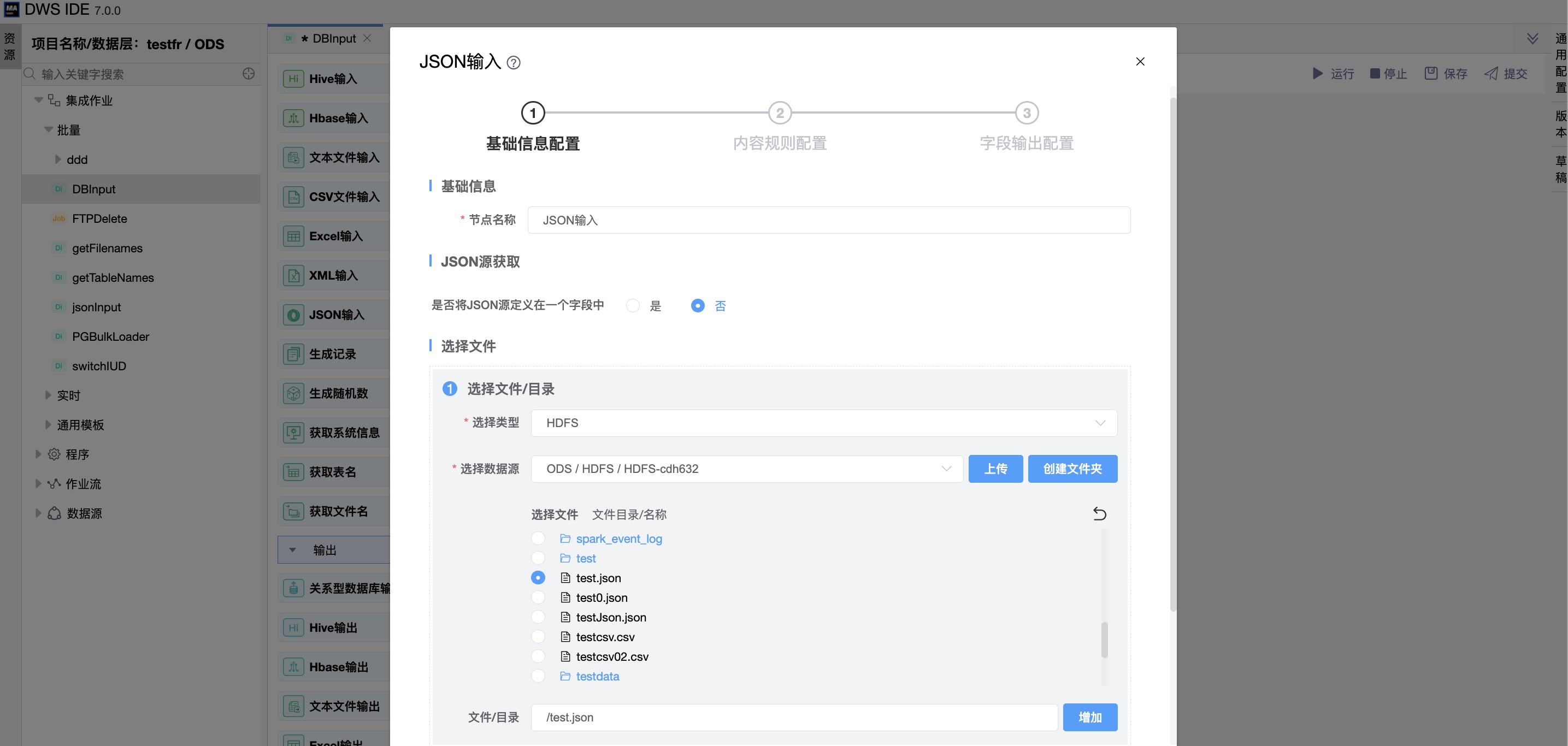
Task: Go to step 2 内容规则配置
Action: coord(779,113)
